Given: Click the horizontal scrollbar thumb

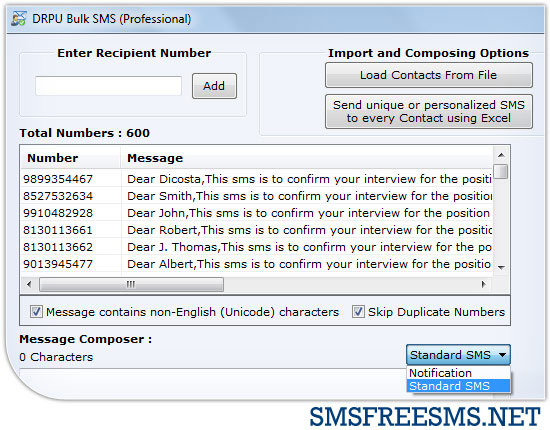Looking at the screenshot, I should (x=131, y=284).
